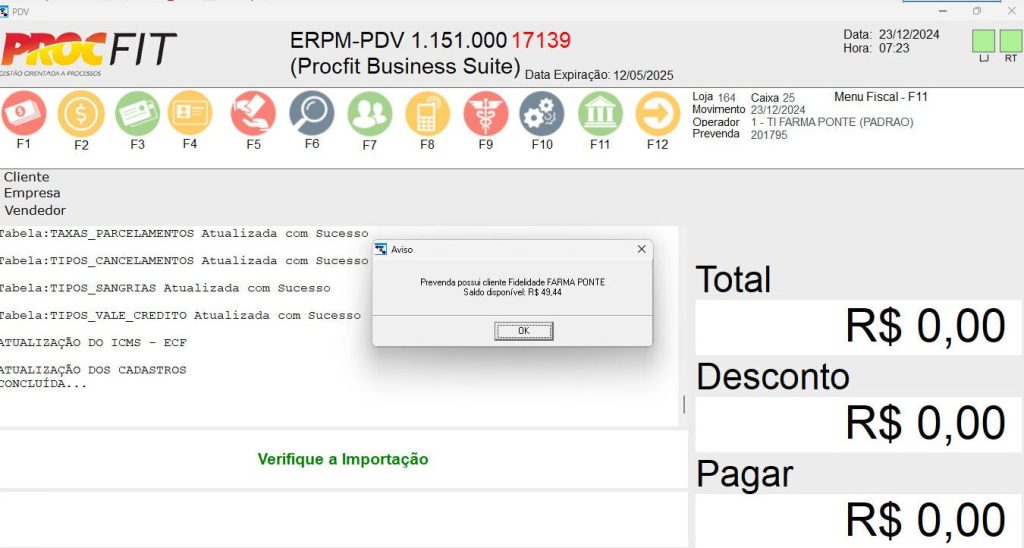Click the F11 bank building icon
1024x548 pixels.
click(x=600, y=114)
